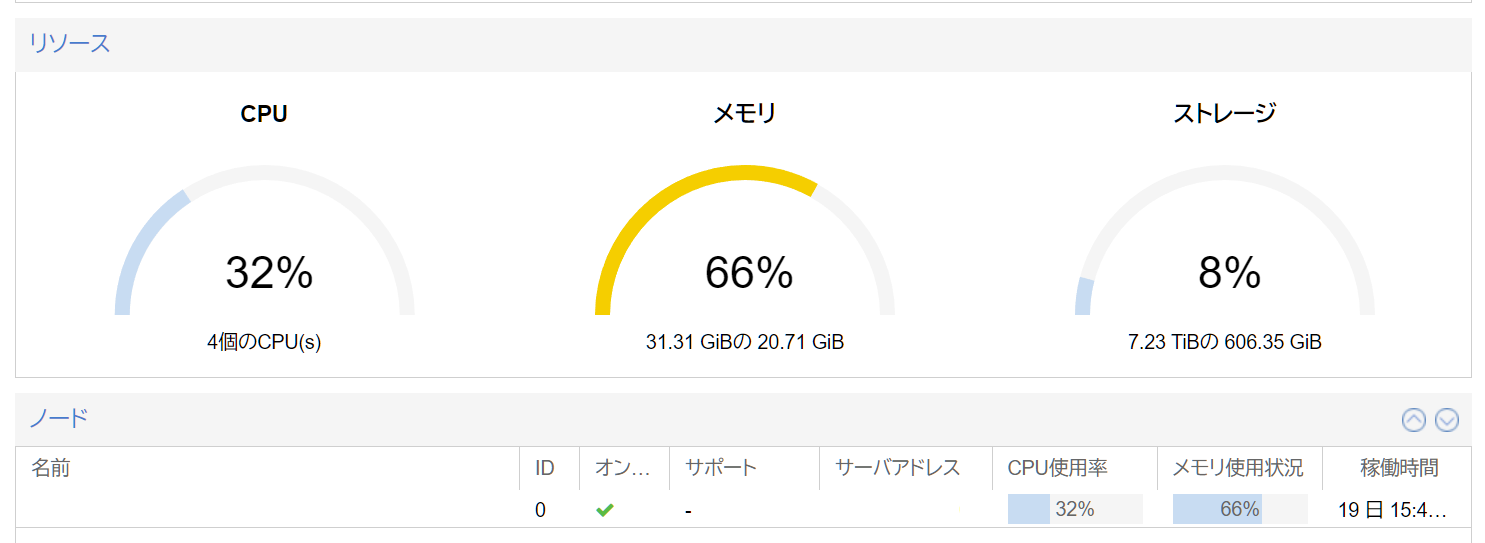
Task: Click the ID cell showing 0
Action: pos(540,510)
